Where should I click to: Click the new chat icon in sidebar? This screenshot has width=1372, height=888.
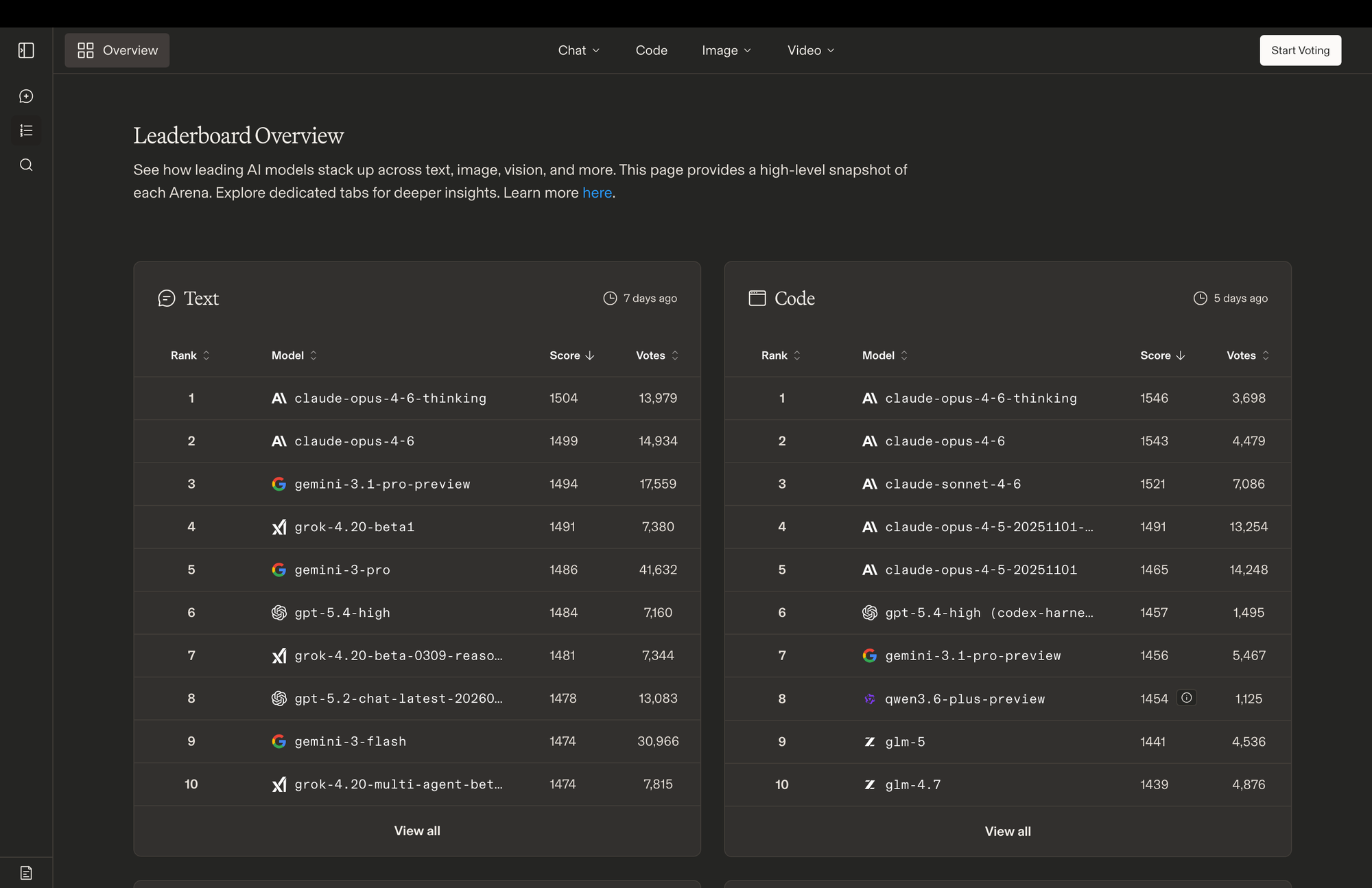click(26, 96)
